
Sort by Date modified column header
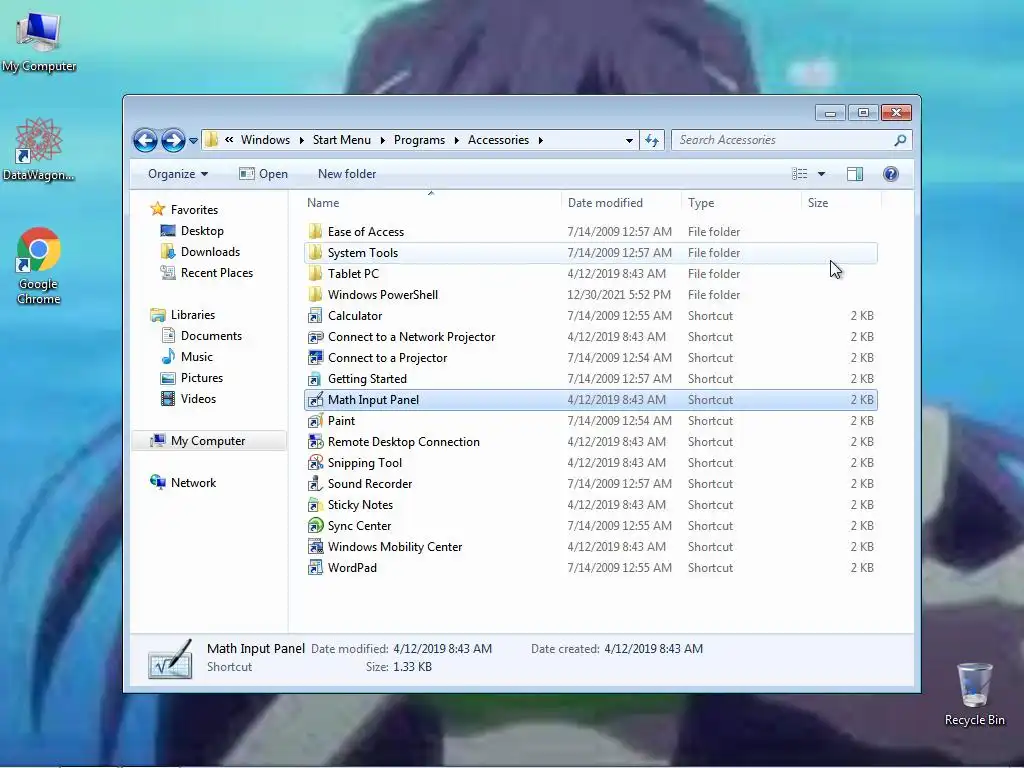[x=620, y=202]
